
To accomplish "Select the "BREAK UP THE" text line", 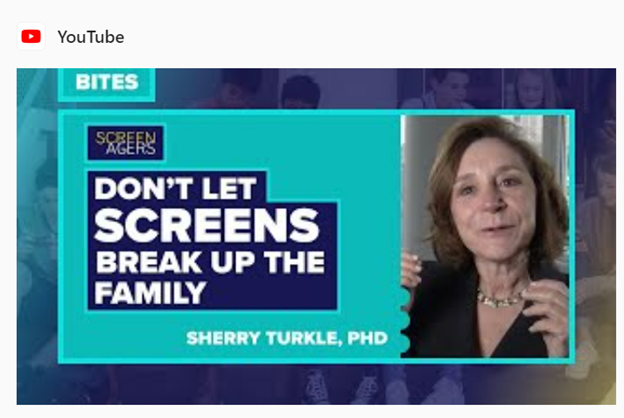I will (x=211, y=262).
